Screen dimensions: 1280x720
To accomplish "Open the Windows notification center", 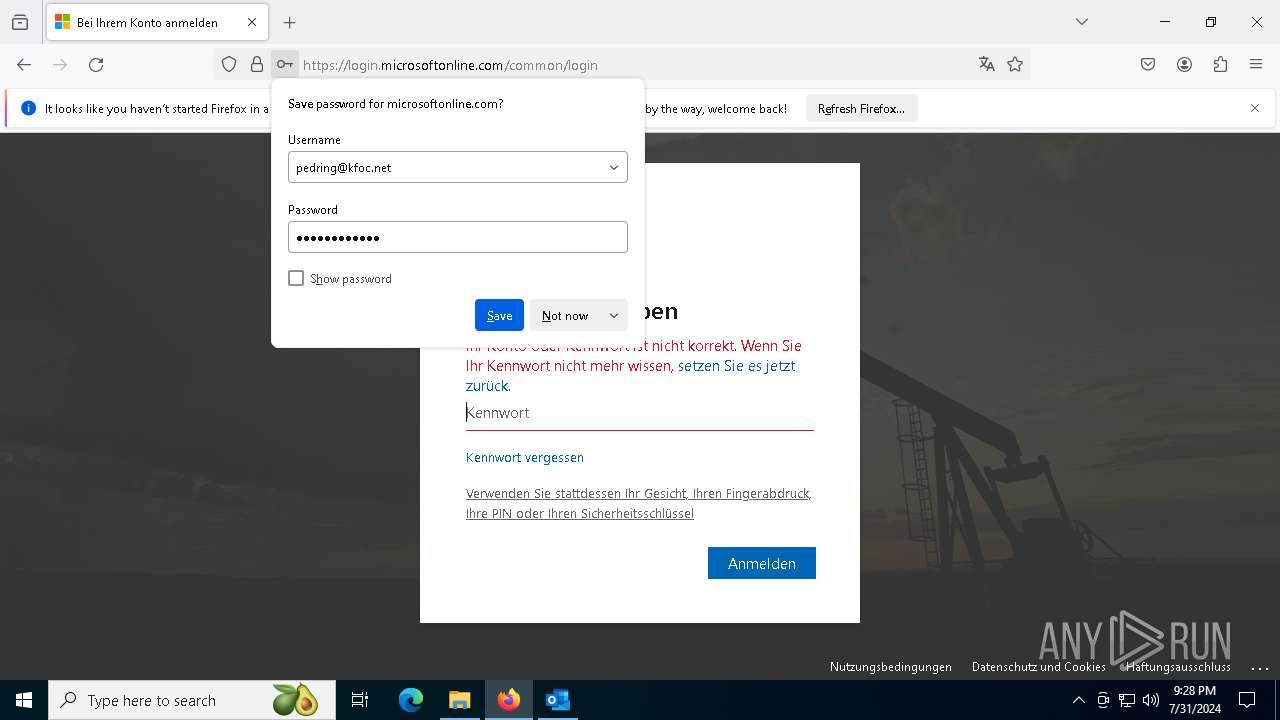I will coord(1247,700).
